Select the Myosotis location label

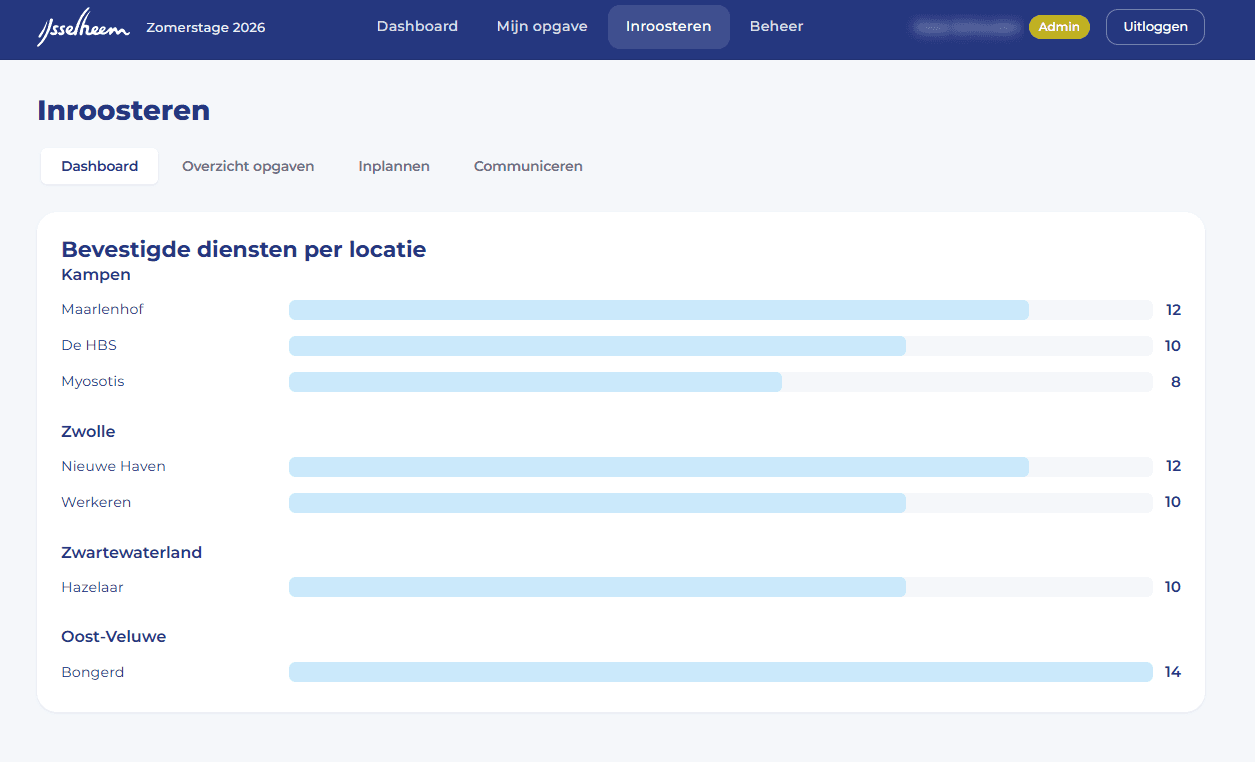93,381
